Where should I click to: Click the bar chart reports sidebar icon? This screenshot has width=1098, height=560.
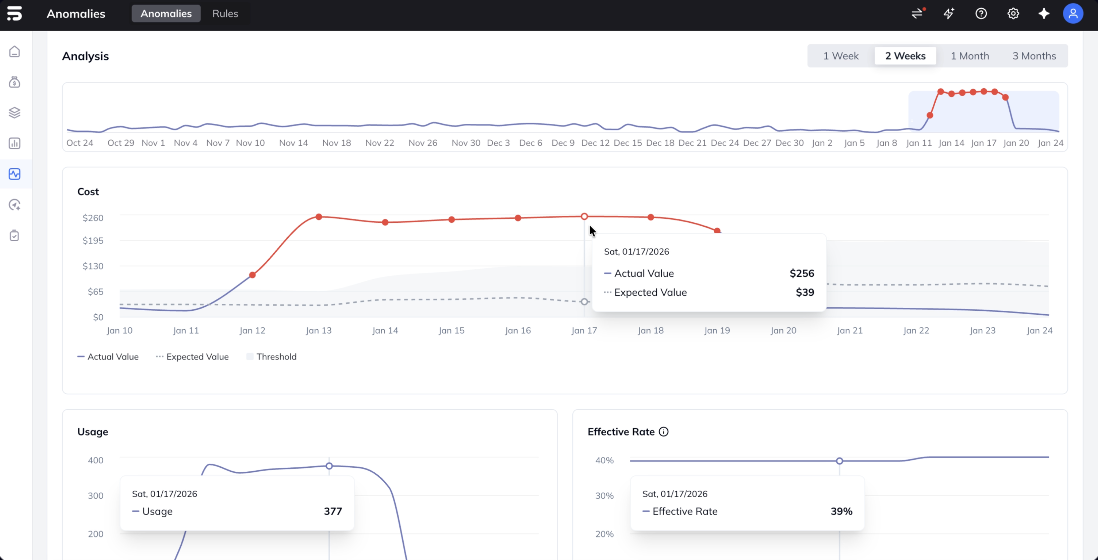coord(14,143)
